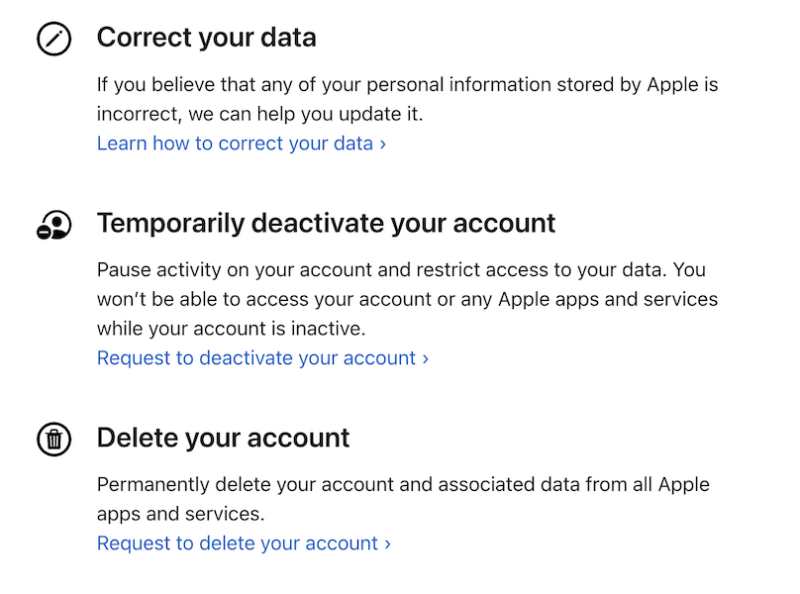The width and height of the screenshot is (800, 594).
Task: Click the chevron ending the deactivate request link
Action: (x=425, y=358)
